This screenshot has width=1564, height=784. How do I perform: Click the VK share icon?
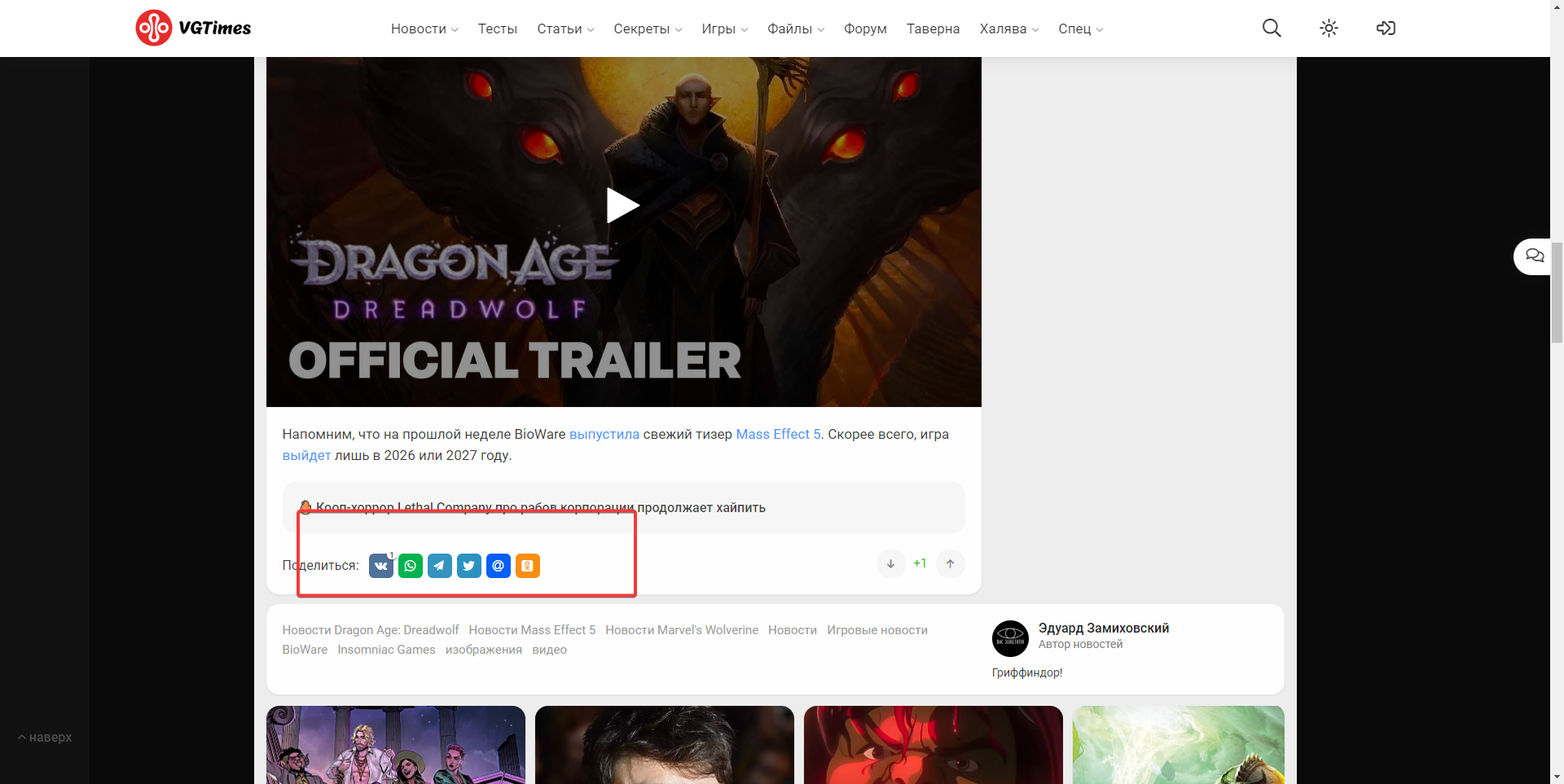[x=380, y=566]
